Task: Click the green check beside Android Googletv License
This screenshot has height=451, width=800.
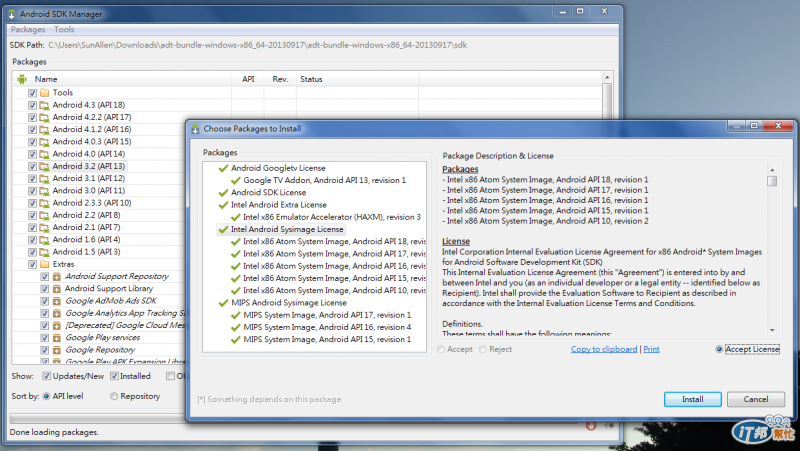Action: (x=223, y=168)
